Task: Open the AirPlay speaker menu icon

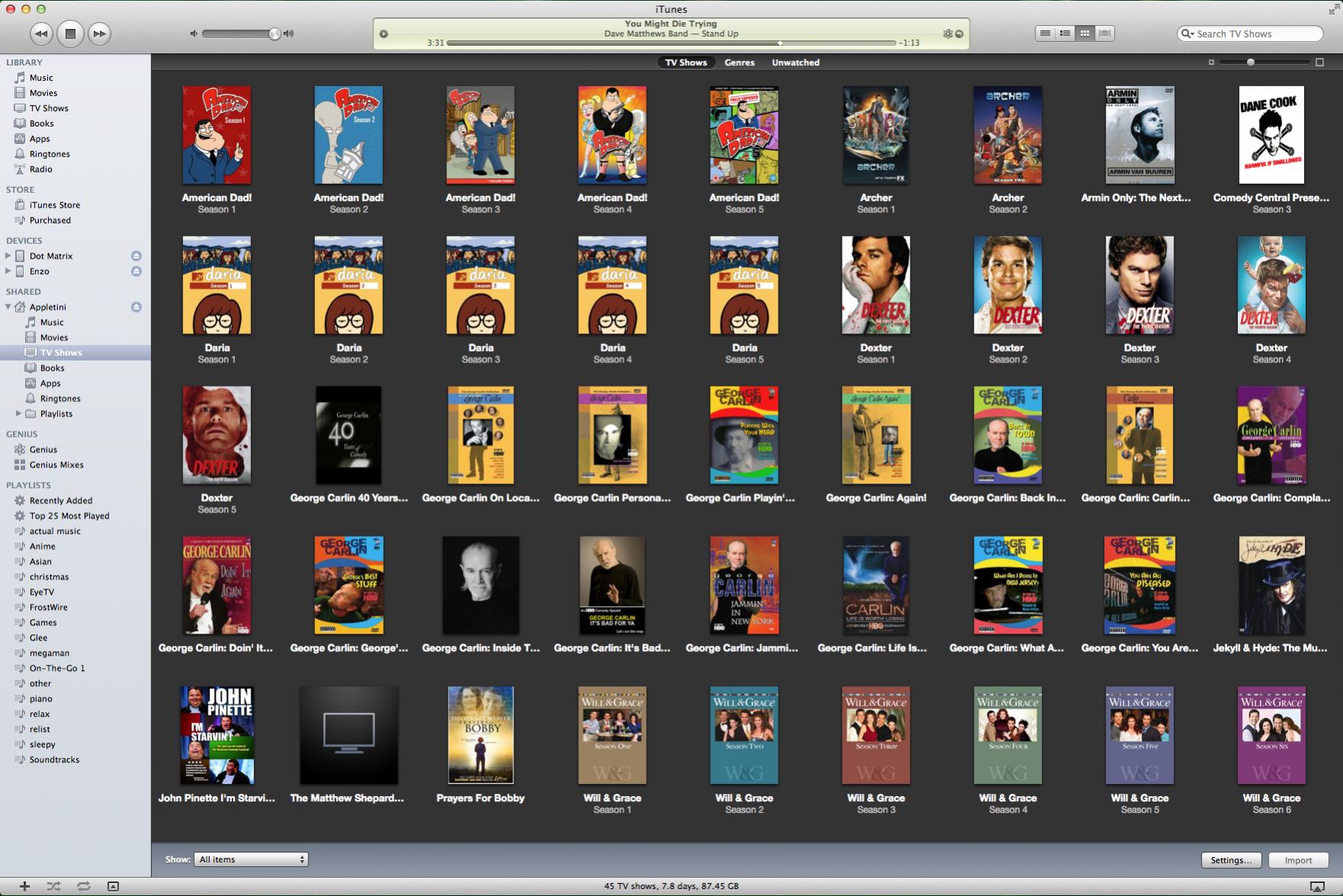Action: (1317, 886)
